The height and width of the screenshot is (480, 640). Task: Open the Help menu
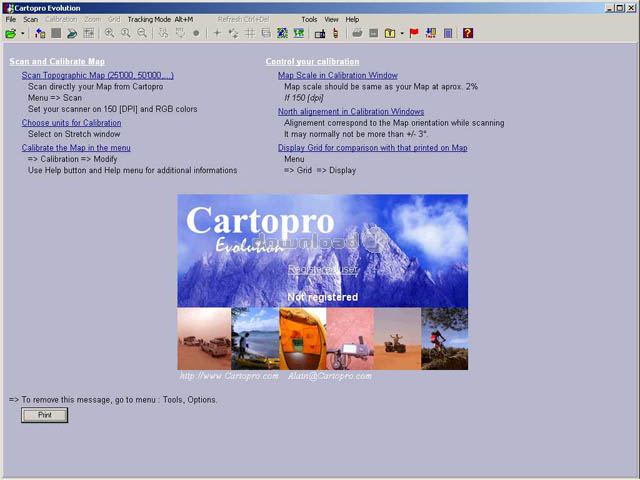click(352, 19)
